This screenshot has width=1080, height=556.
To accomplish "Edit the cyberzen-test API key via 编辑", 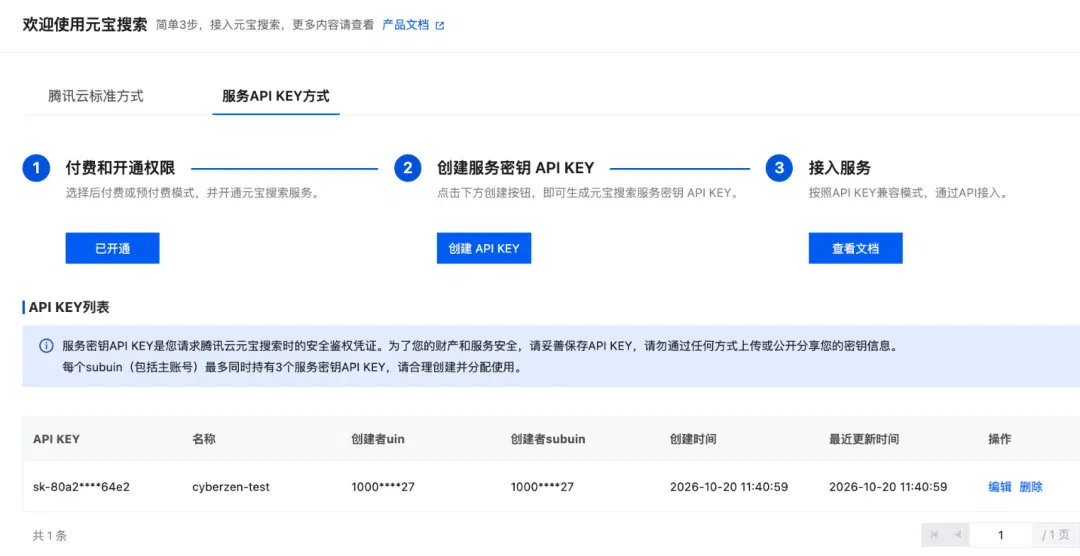I will tap(999, 486).
